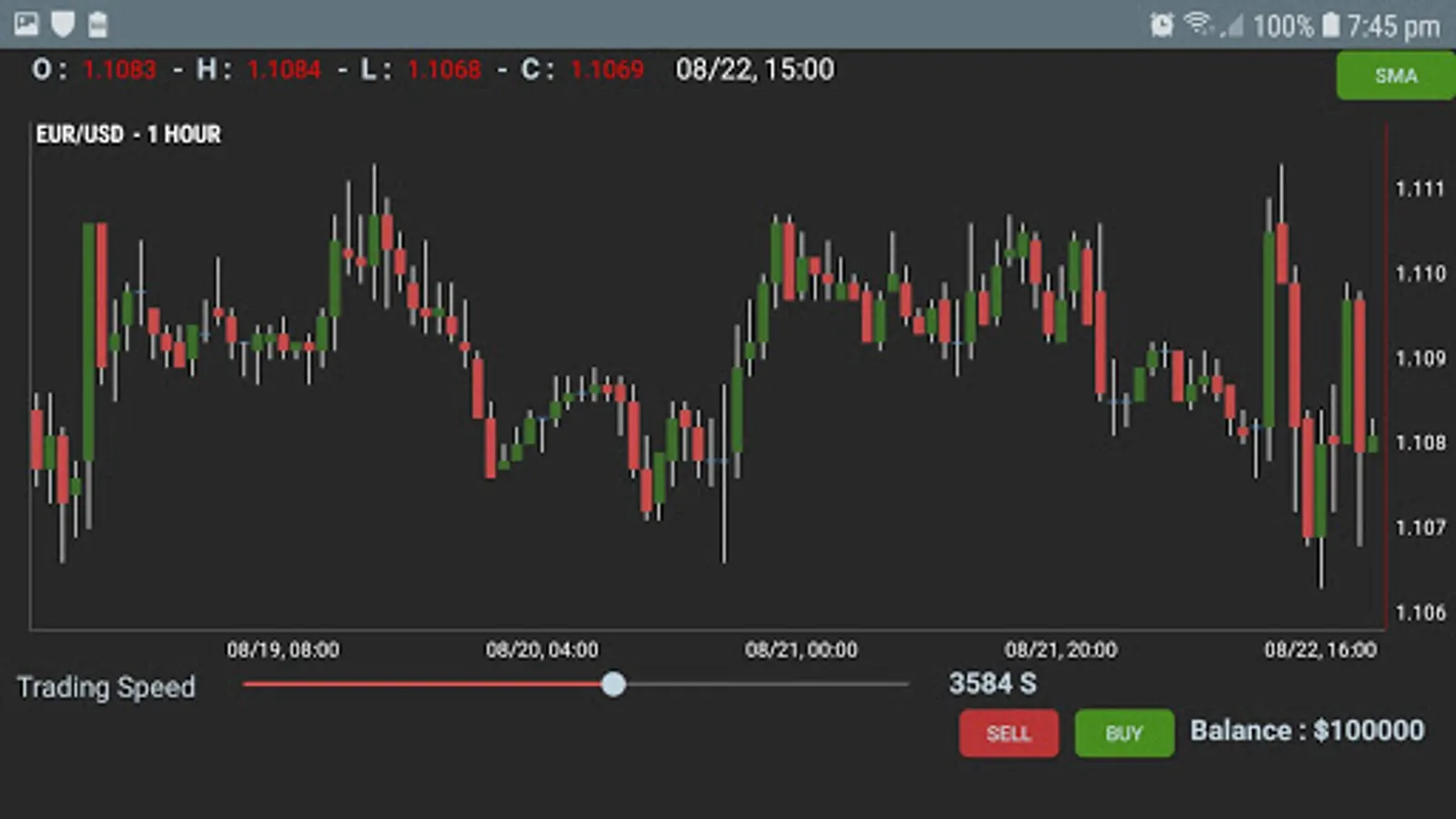Tap the low price value 1.1068
Image resolution: width=1456 pixels, height=819 pixels.
(x=444, y=70)
